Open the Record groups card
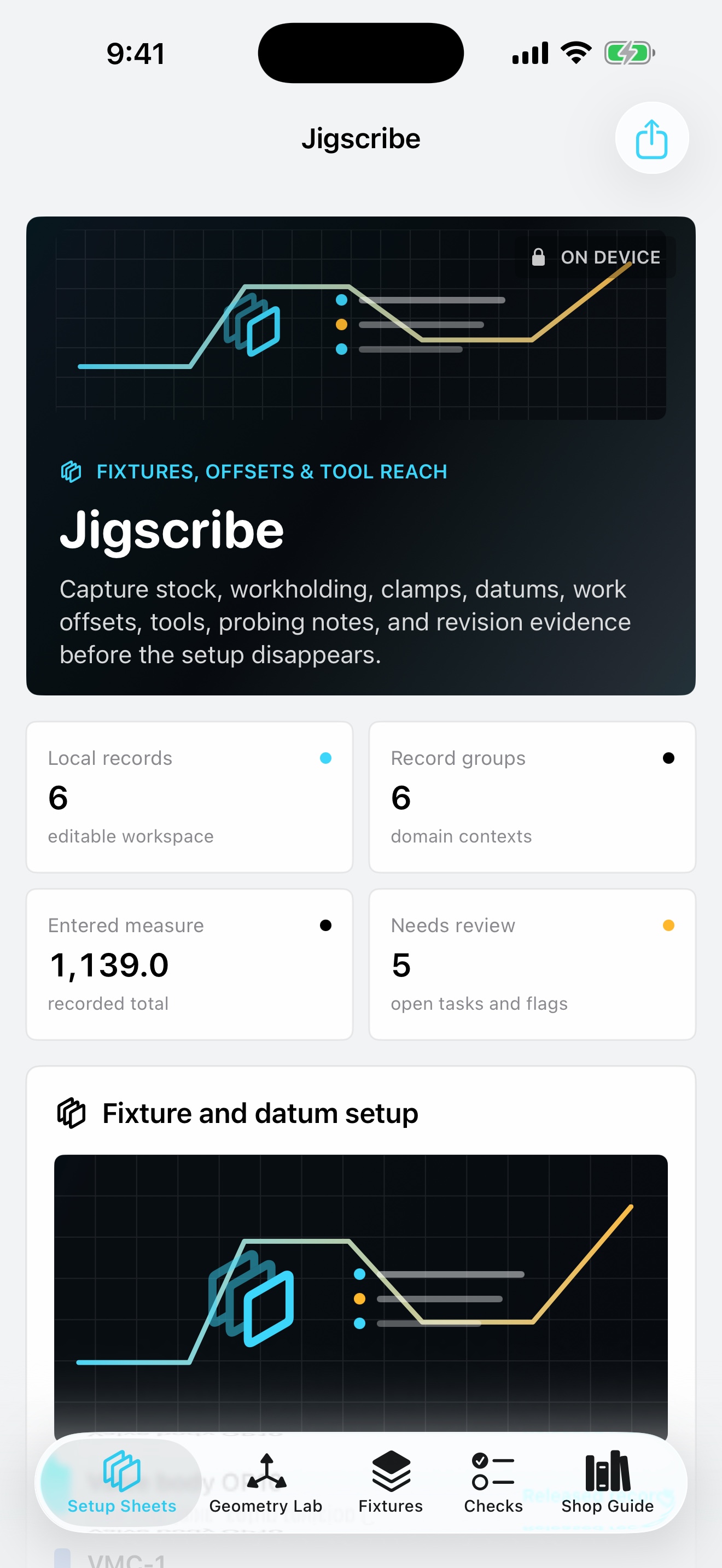 [x=532, y=797]
